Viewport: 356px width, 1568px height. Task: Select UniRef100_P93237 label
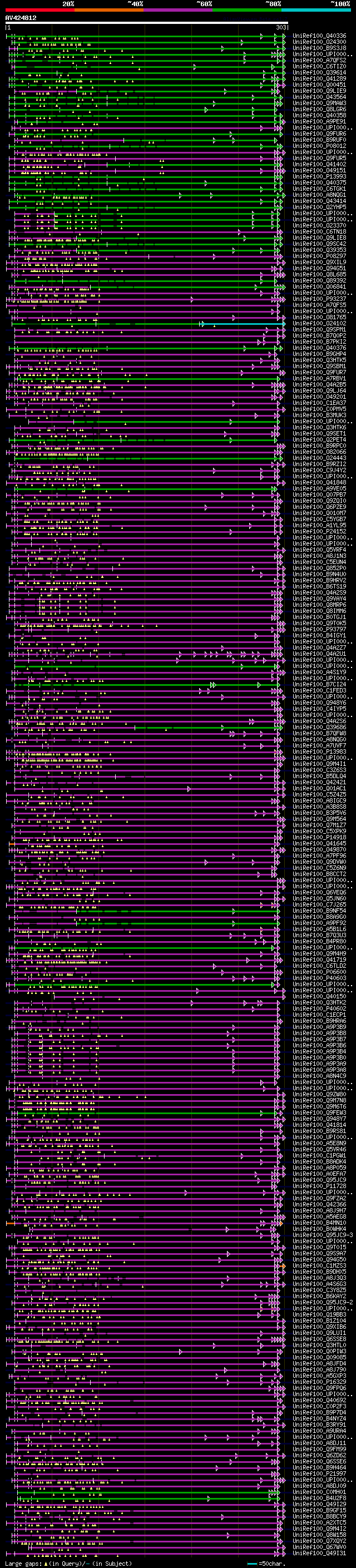pos(319,299)
